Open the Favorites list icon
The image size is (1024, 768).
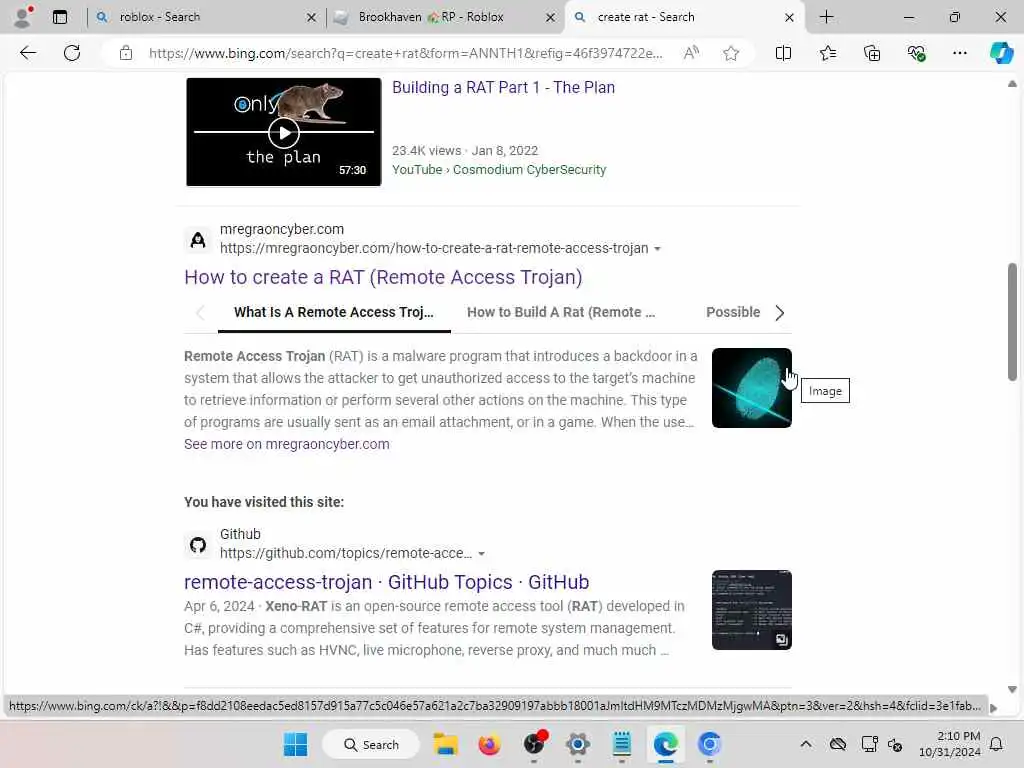pos(827,53)
